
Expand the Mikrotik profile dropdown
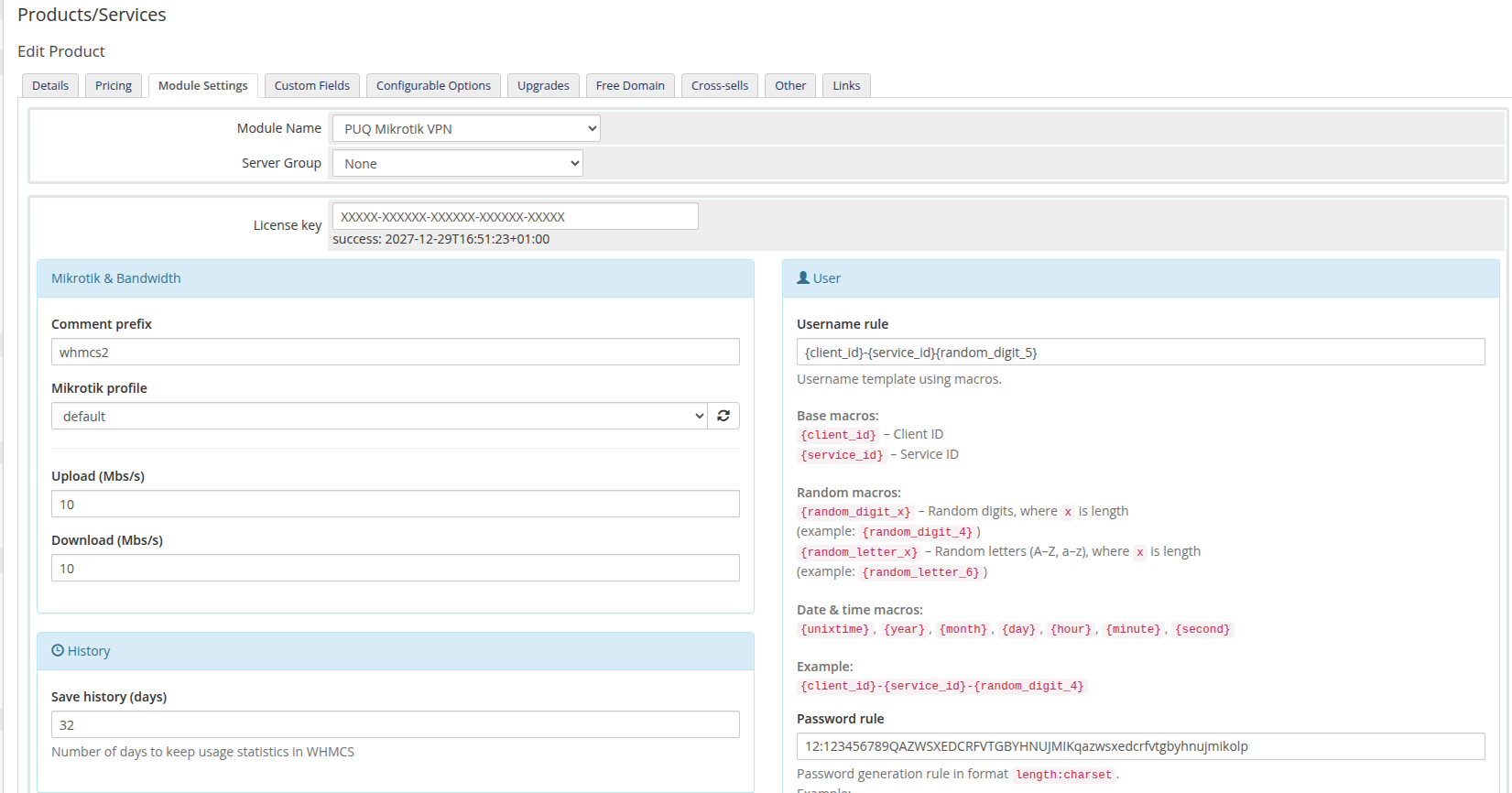point(379,416)
